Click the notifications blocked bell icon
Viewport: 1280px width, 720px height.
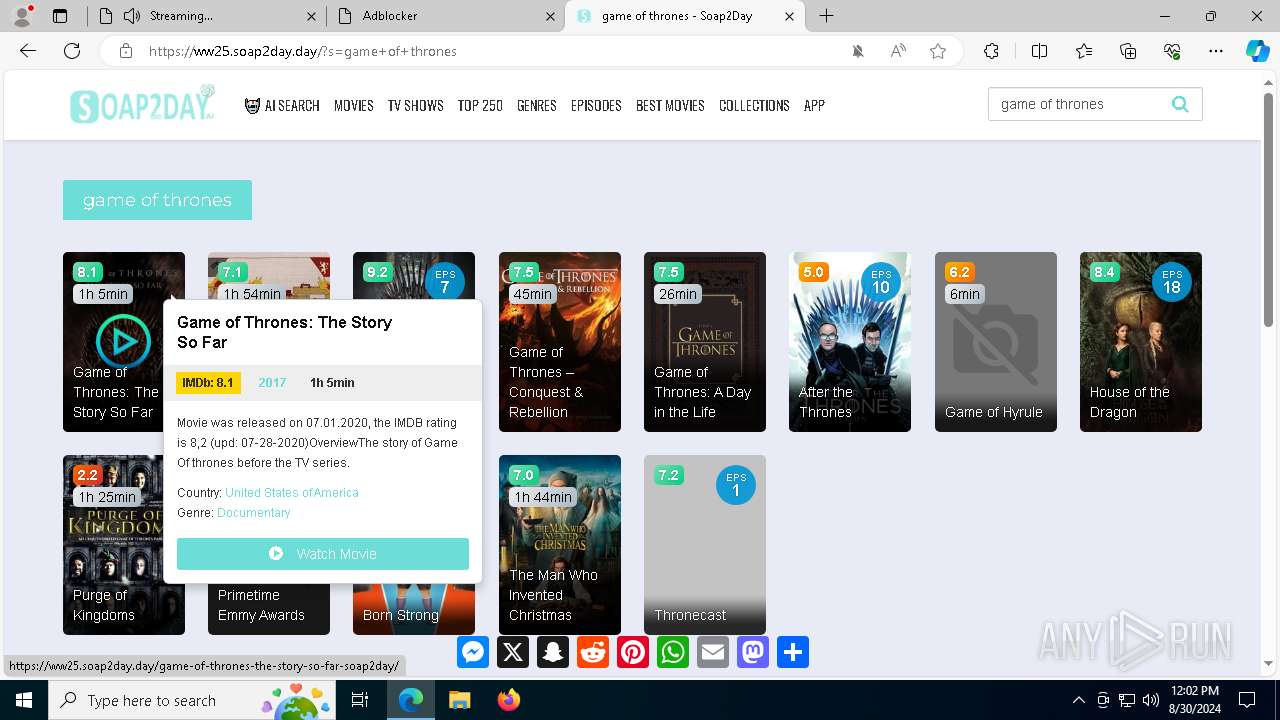[858, 51]
